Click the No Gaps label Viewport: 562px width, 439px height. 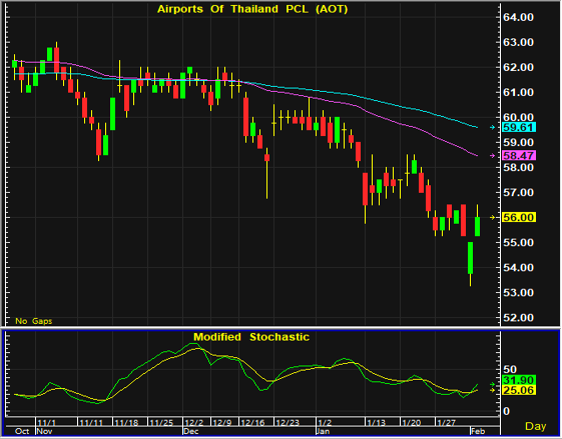tap(34, 321)
